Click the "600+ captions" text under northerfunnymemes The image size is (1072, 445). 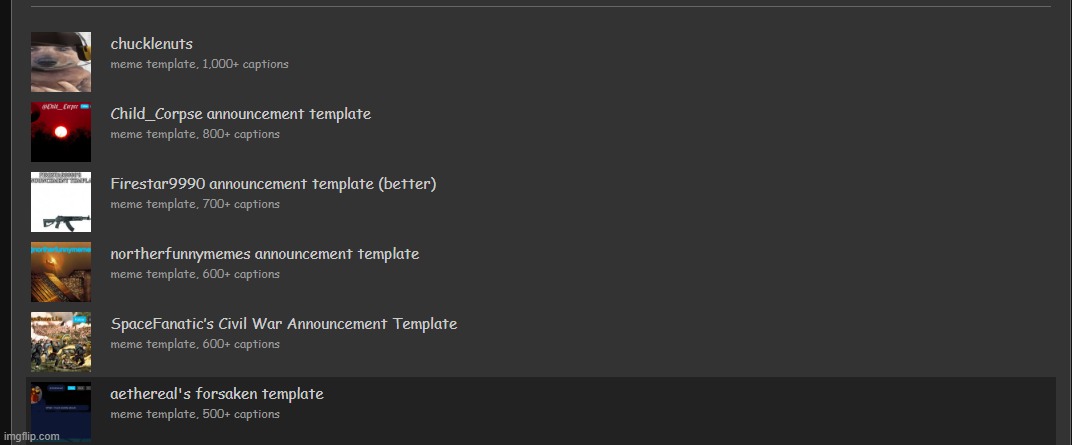[x=240, y=274]
